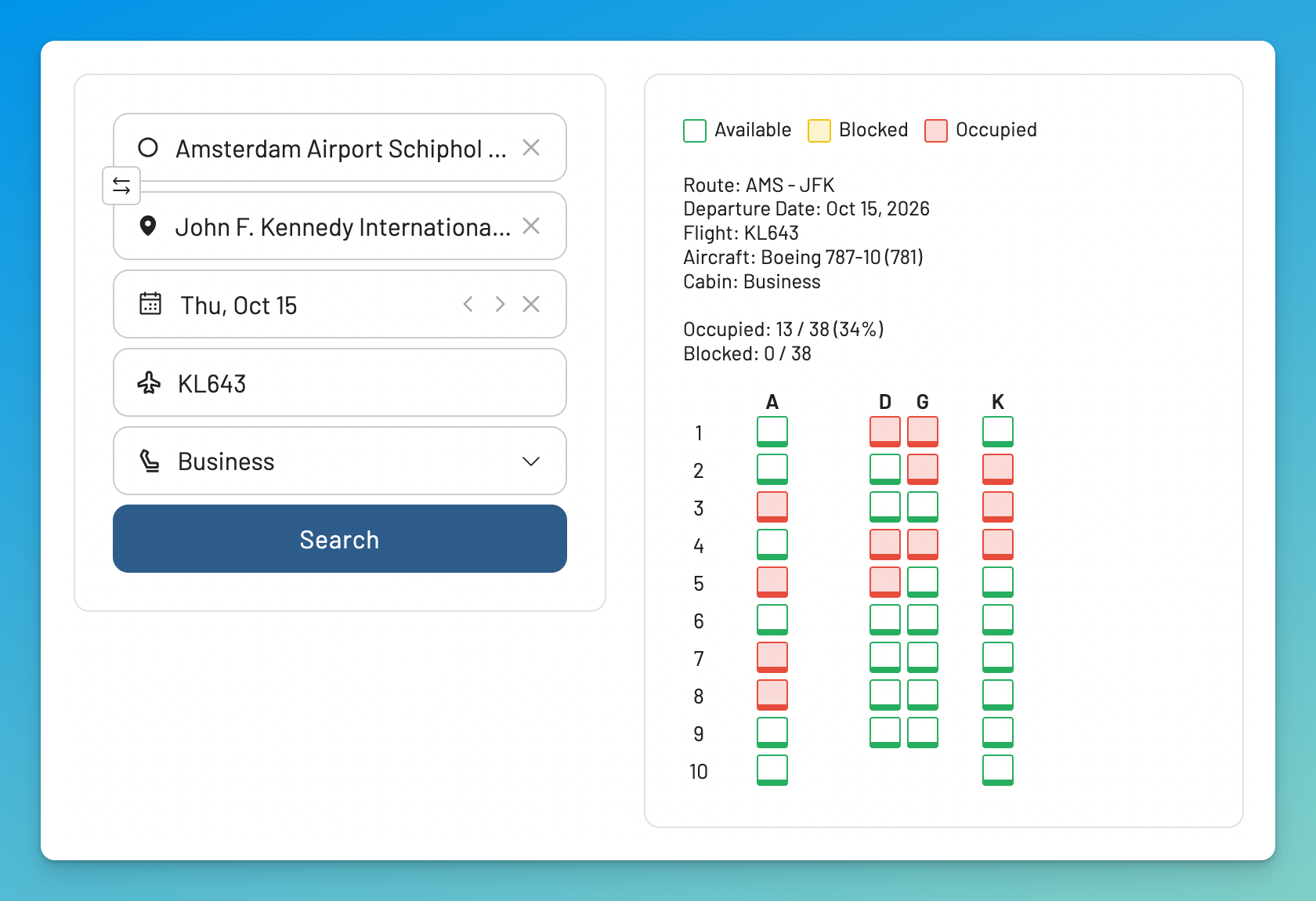Select occupied seat 8A

[772, 695]
